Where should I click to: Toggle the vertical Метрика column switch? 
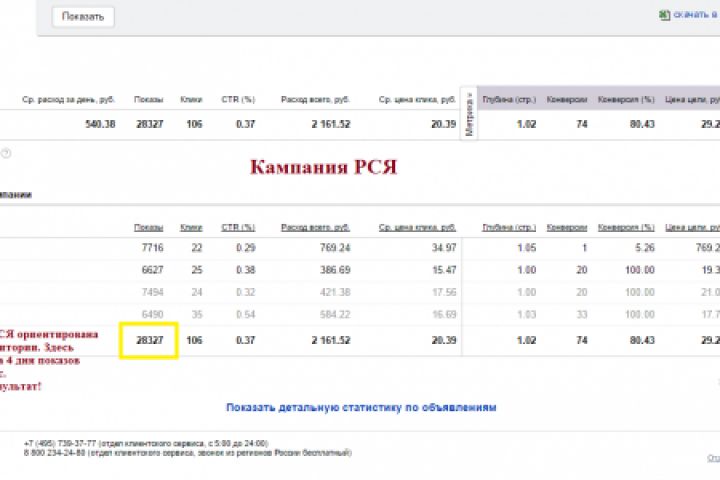point(469,113)
